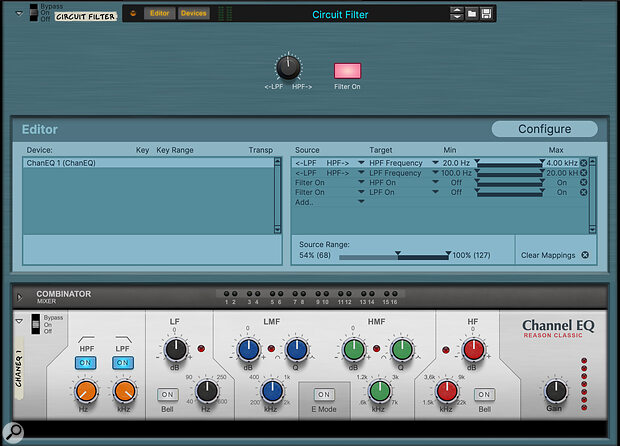Expand the Combinator Mixer section
Image resolution: width=620 pixels, height=446 pixels.
pyautogui.click(x=19, y=297)
